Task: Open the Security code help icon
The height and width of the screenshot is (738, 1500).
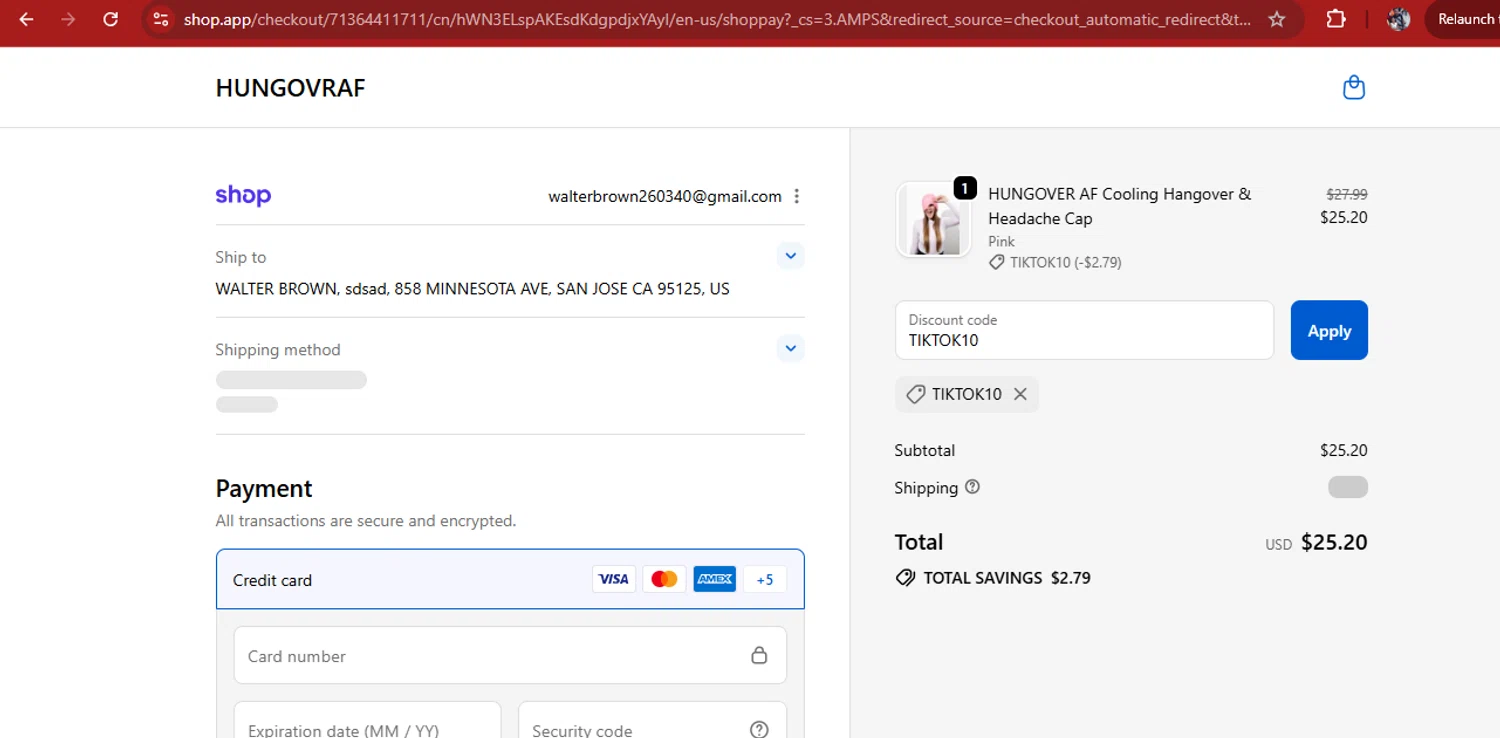Action: [759, 729]
